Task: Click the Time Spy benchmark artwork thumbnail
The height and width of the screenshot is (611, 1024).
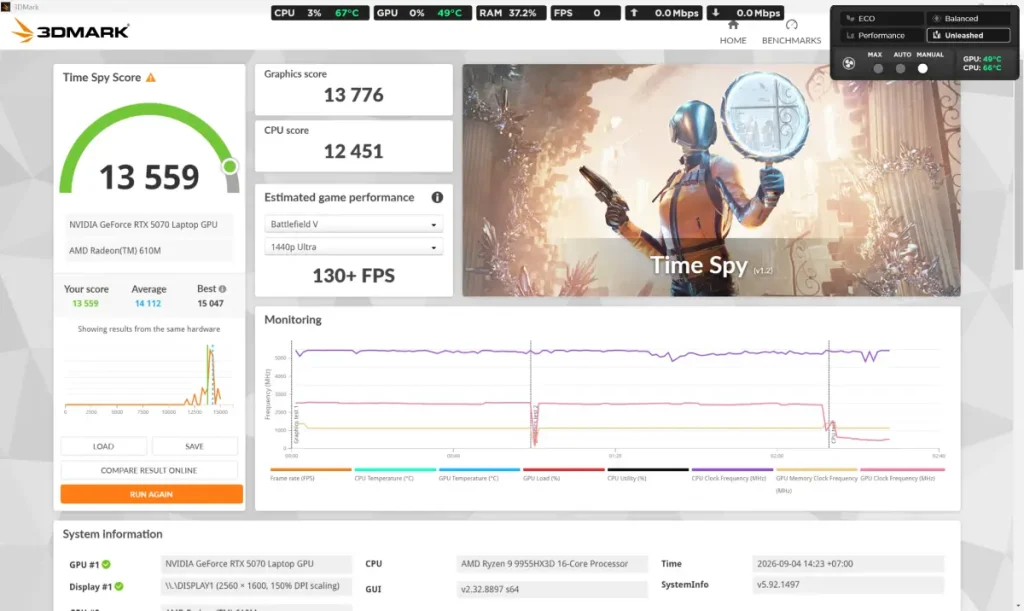Action: pos(711,180)
